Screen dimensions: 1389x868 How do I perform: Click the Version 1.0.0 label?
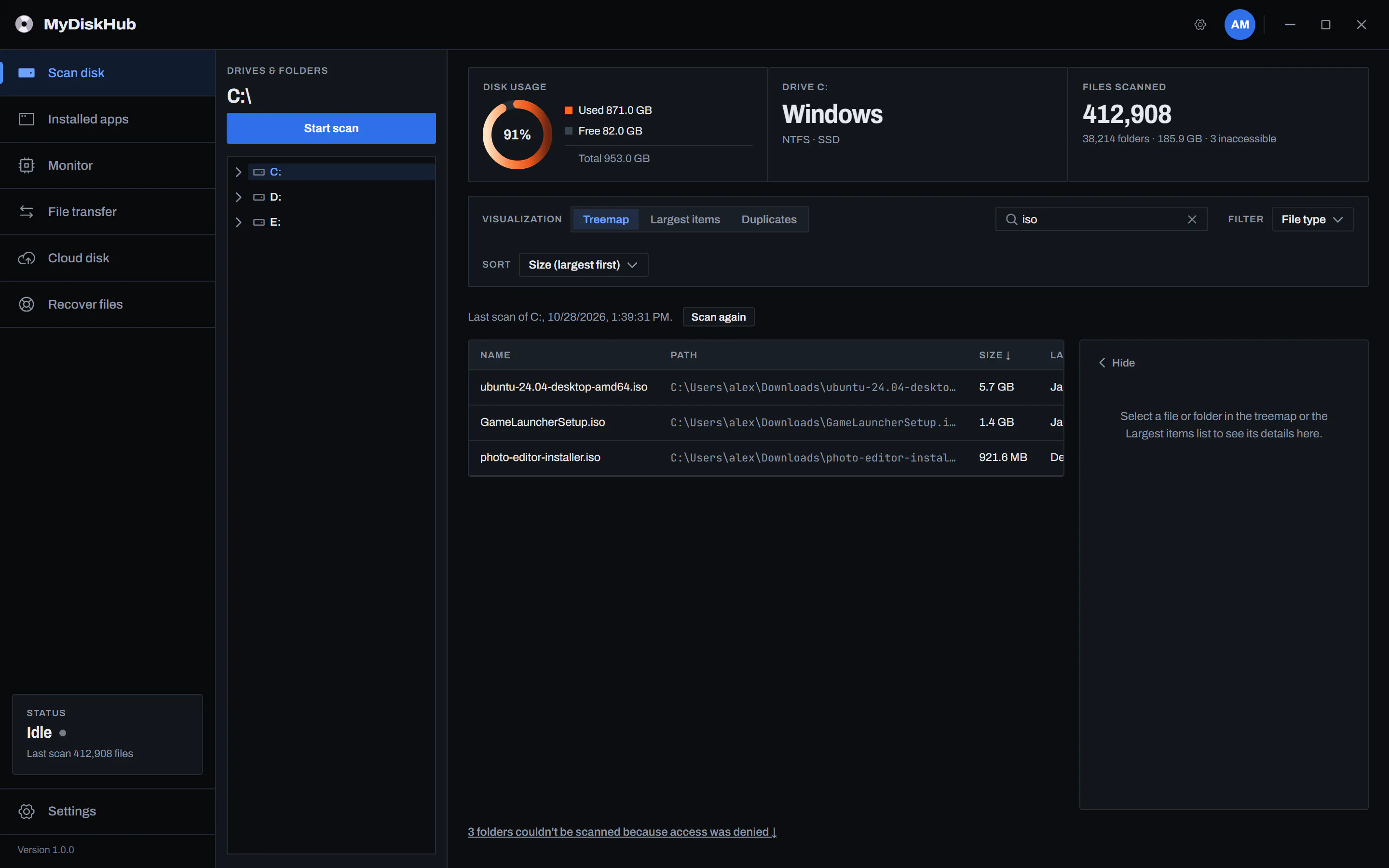[46, 850]
